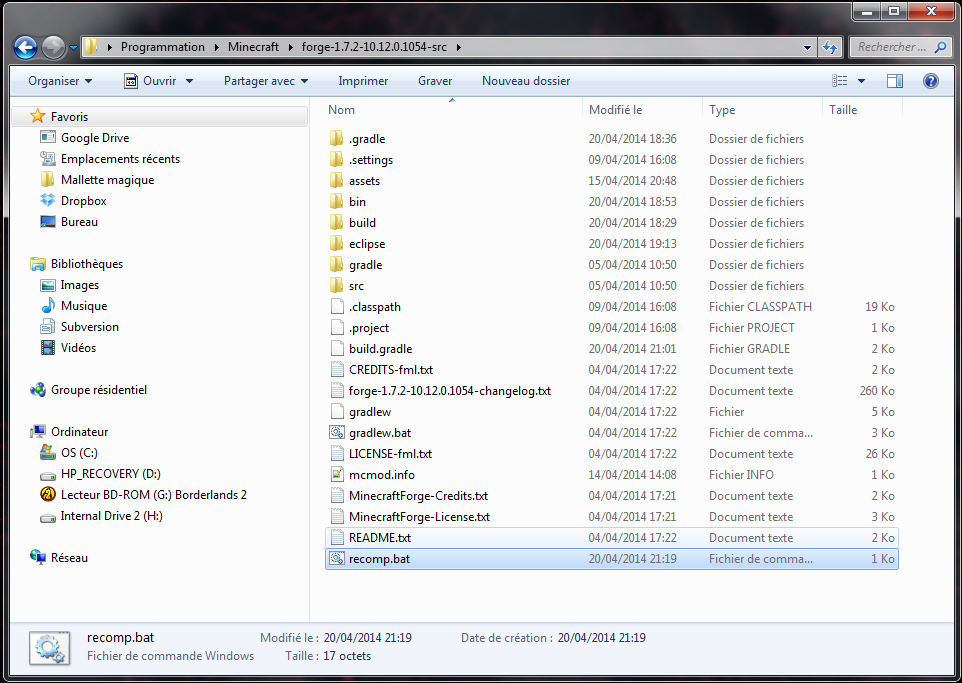
Task: Expand the view options dropdown arrow
Action: (862, 81)
